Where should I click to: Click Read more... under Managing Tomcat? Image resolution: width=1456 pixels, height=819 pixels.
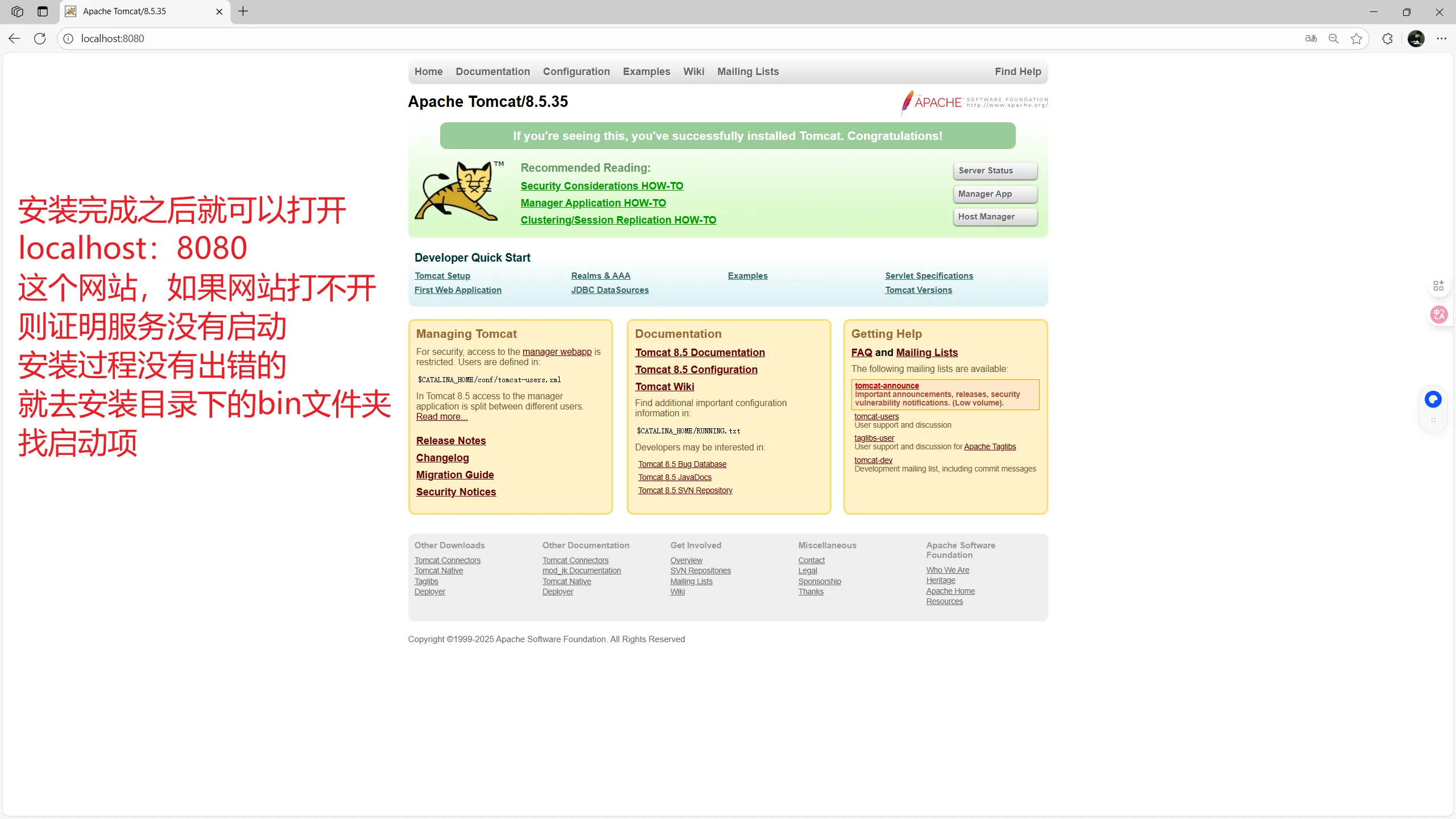tap(442, 417)
